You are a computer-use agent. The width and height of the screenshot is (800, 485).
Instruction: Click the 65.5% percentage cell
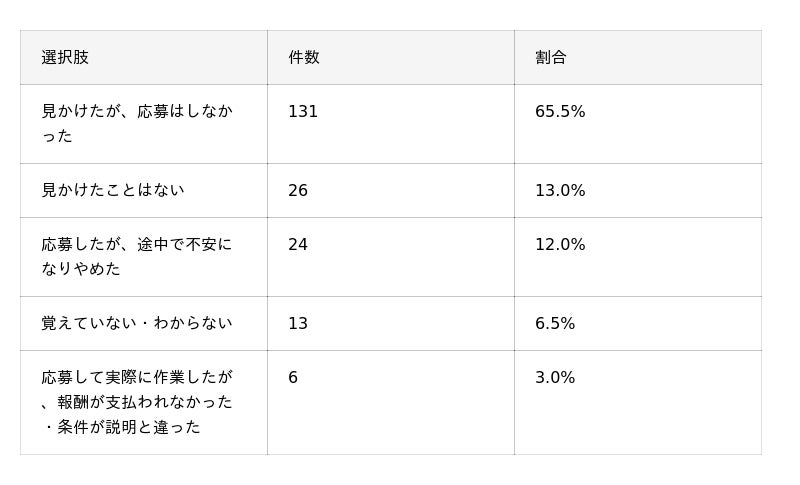point(560,111)
